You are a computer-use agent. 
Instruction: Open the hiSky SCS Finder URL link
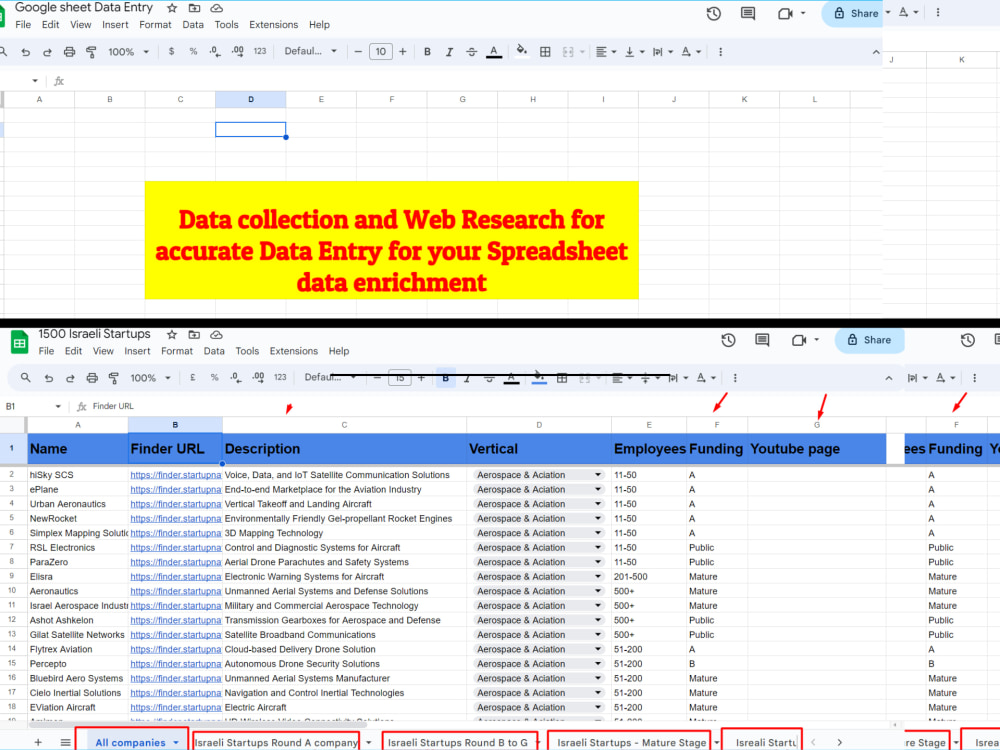coord(175,474)
